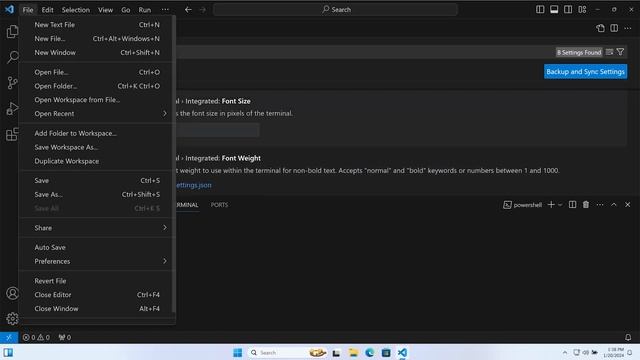The width and height of the screenshot is (640, 360).
Task: Toggle the secondary side bar layout icon
Action: pyautogui.click(x=568, y=9)
